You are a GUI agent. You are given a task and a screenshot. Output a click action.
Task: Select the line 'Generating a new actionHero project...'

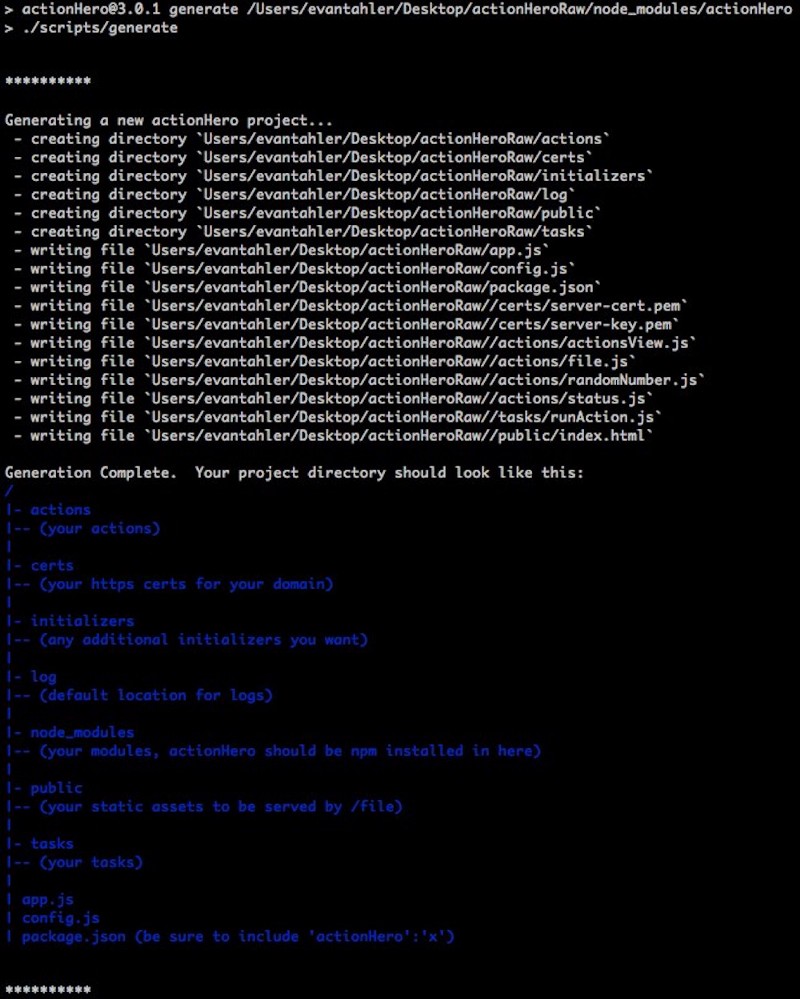click(x=169, y=120)
